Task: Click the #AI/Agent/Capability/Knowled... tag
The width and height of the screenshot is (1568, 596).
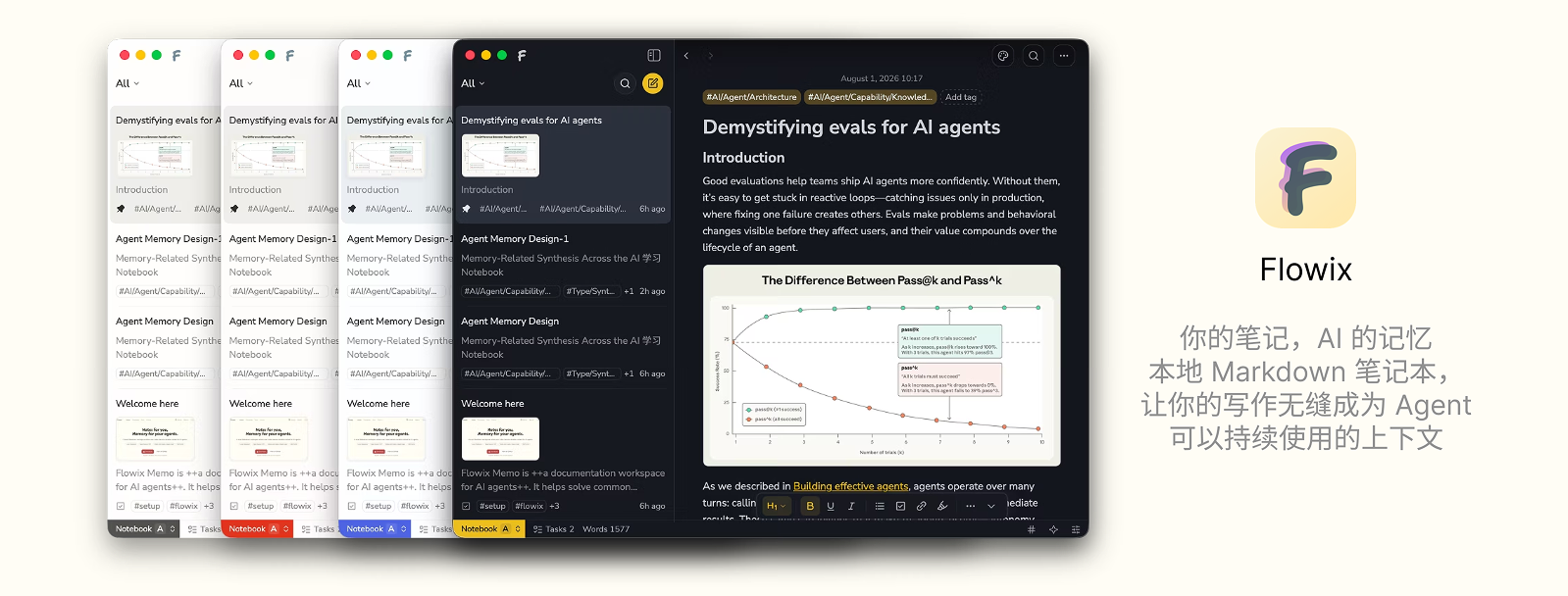Action: tap(870, 97)
